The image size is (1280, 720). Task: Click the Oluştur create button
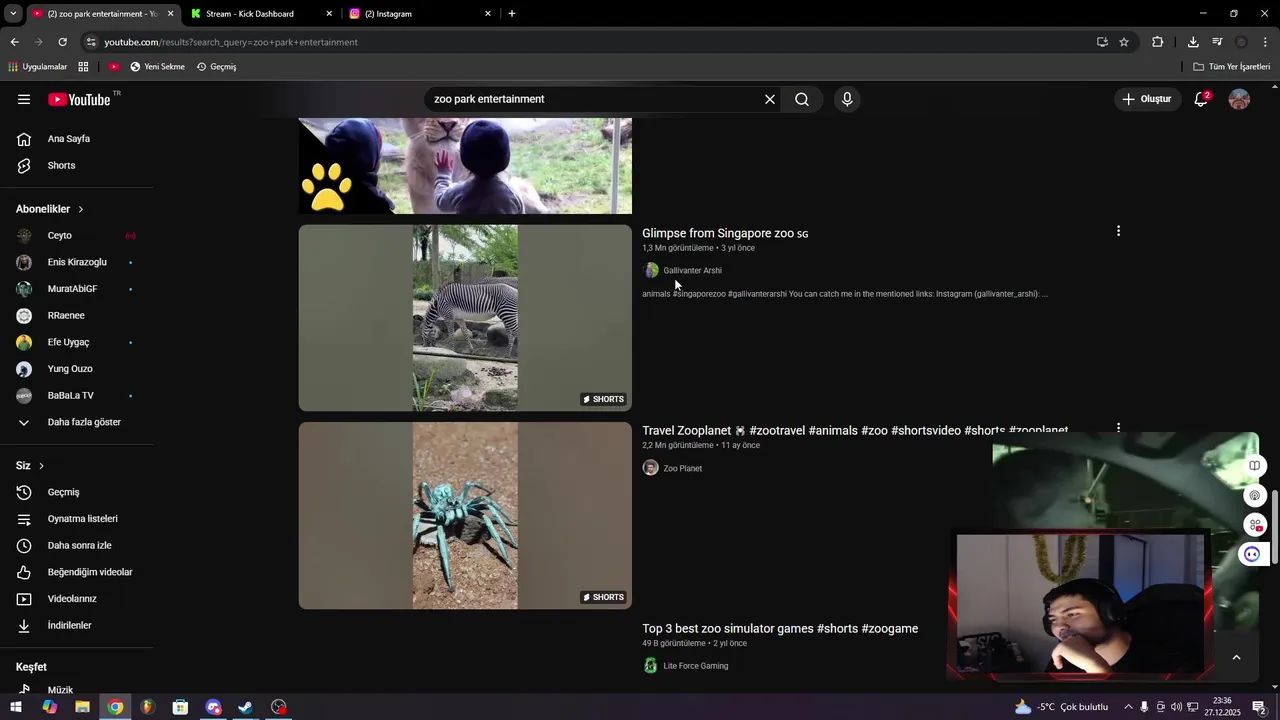pos(1146,99)
